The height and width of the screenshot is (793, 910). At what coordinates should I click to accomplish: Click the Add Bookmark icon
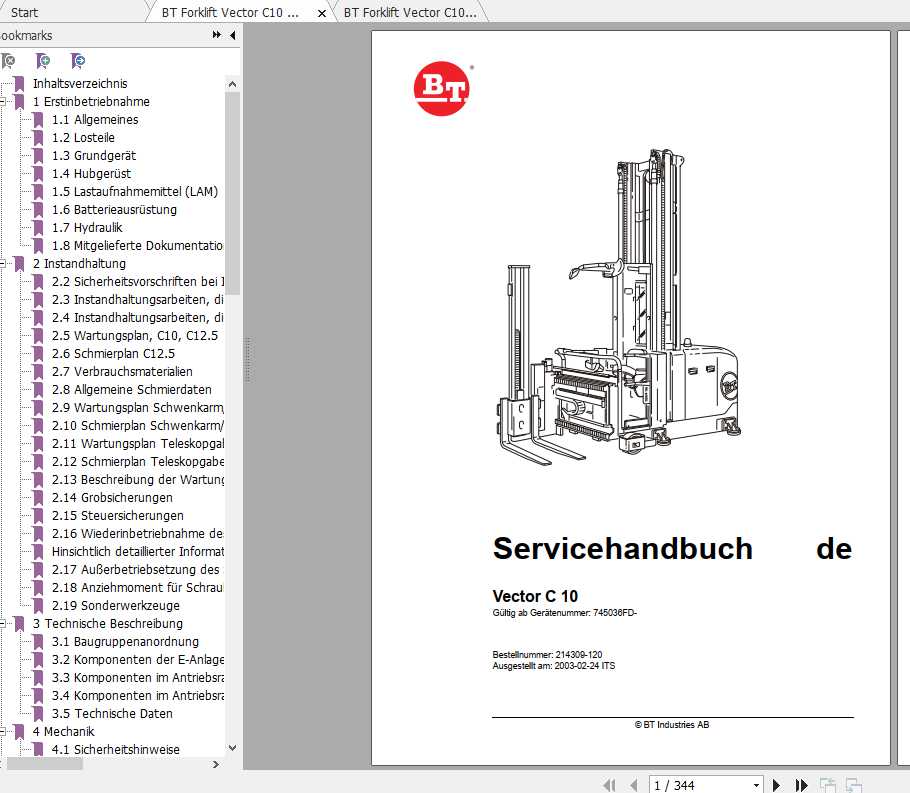pos(43,60)
